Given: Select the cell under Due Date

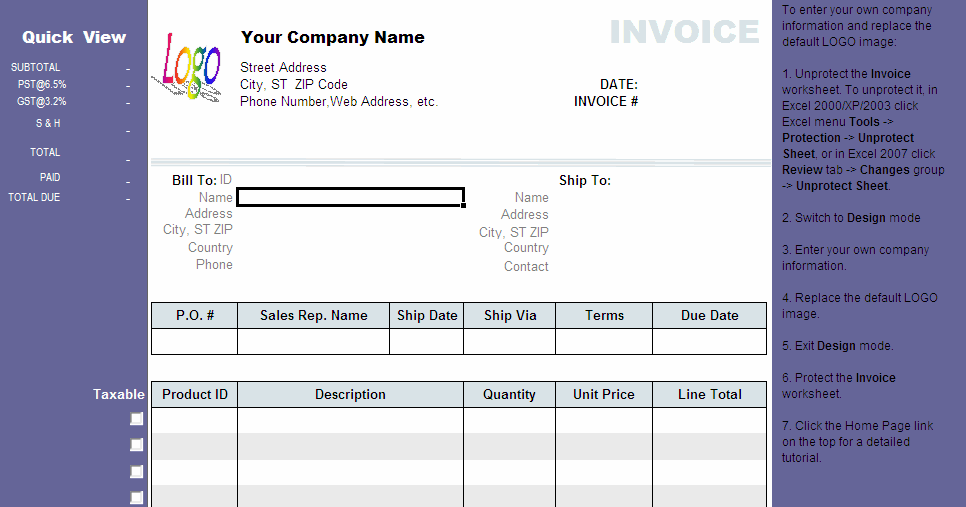Looking at the screenshot, I should (709, 341).
